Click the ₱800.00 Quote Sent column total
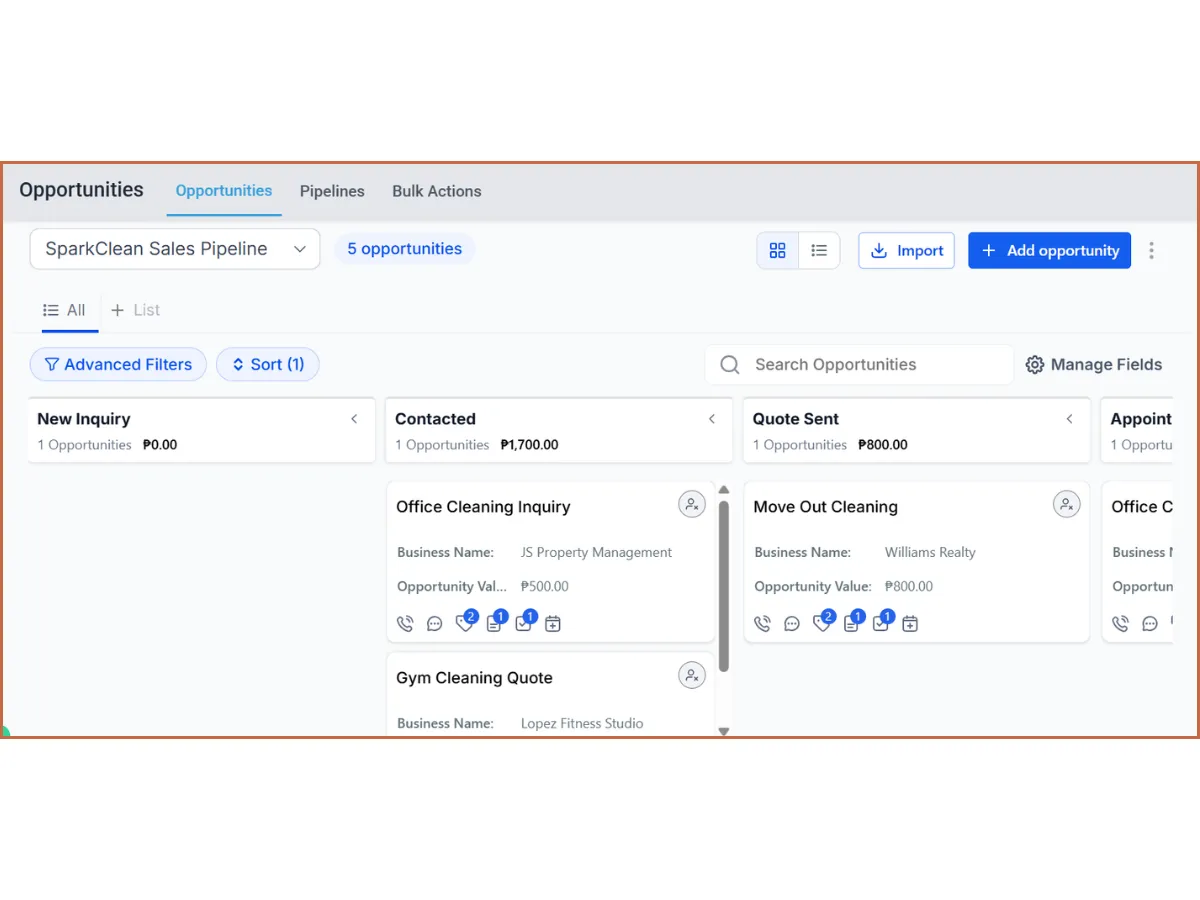Image resolution: width=1200 pixels, height=900 pixels. 883,445
